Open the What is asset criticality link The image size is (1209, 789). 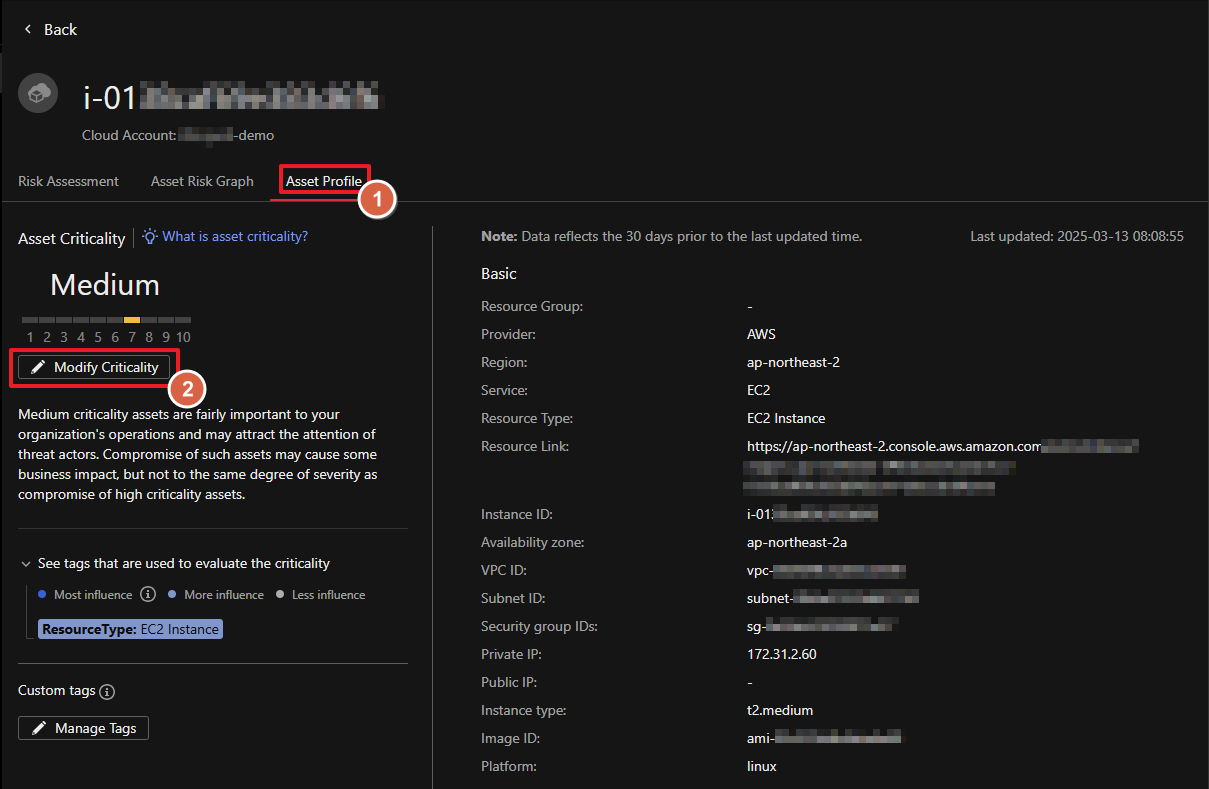(235, 237)
